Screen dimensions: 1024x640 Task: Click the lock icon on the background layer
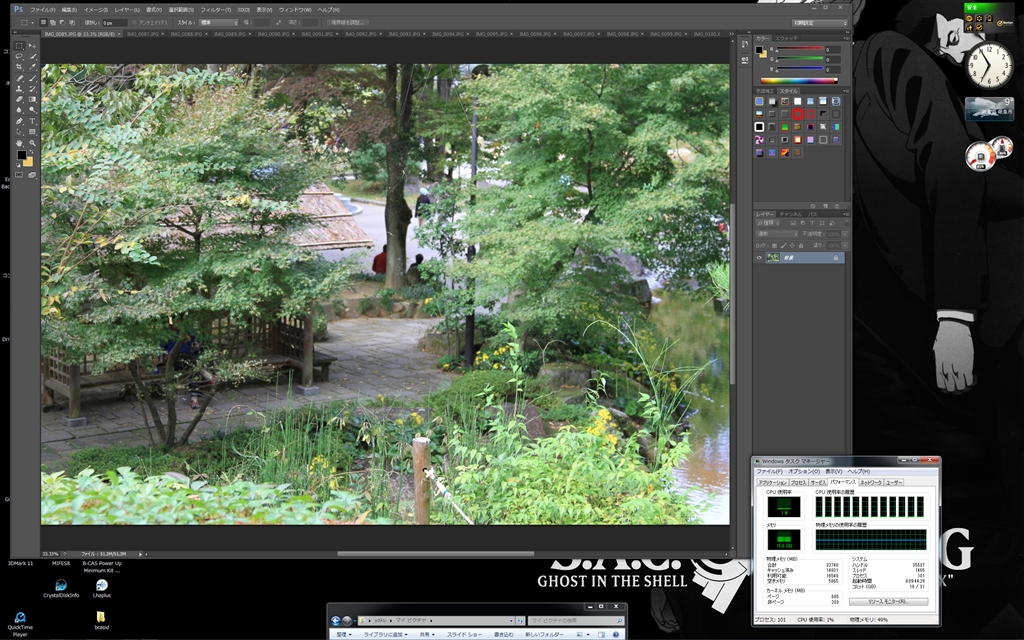pos(835,258)
